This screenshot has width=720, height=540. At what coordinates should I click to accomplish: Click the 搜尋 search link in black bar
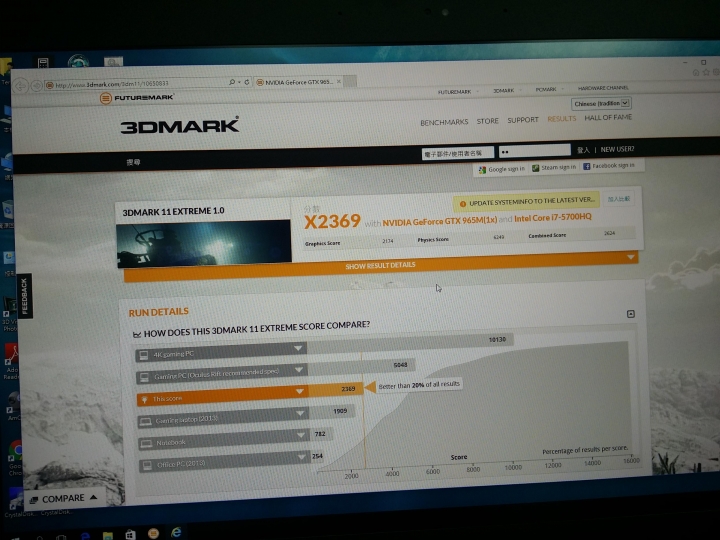point(133,162)
